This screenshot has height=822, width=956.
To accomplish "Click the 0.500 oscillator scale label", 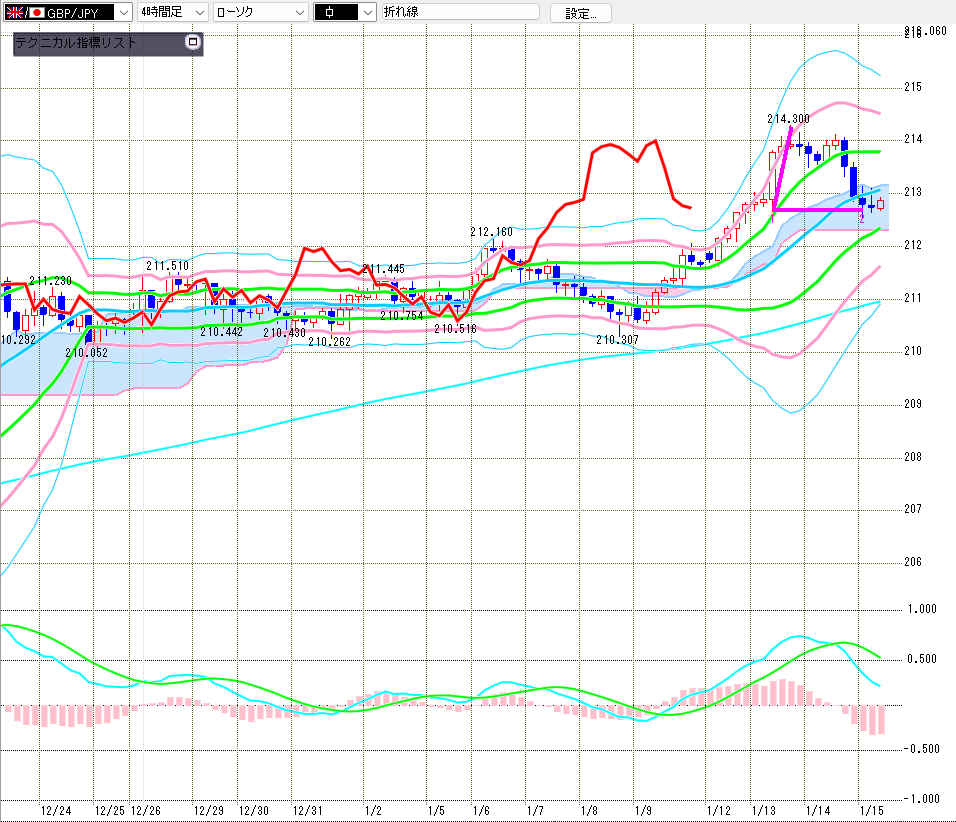I will point(919,659).
